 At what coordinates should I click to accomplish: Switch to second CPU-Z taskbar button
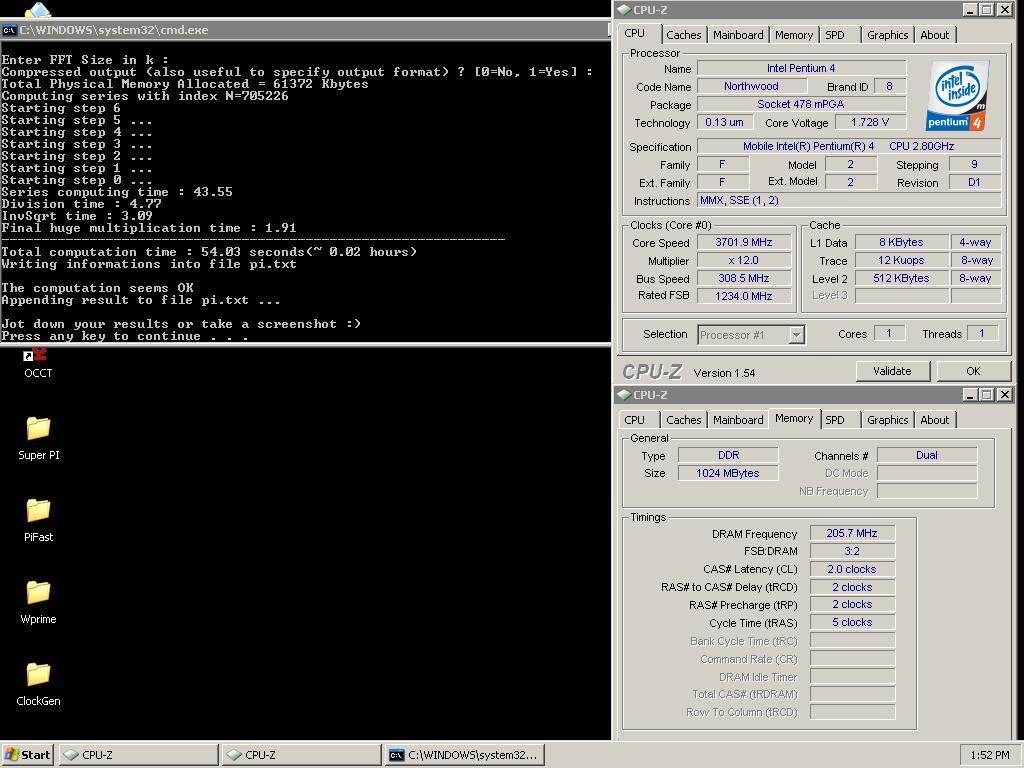[x=301, y=755]
